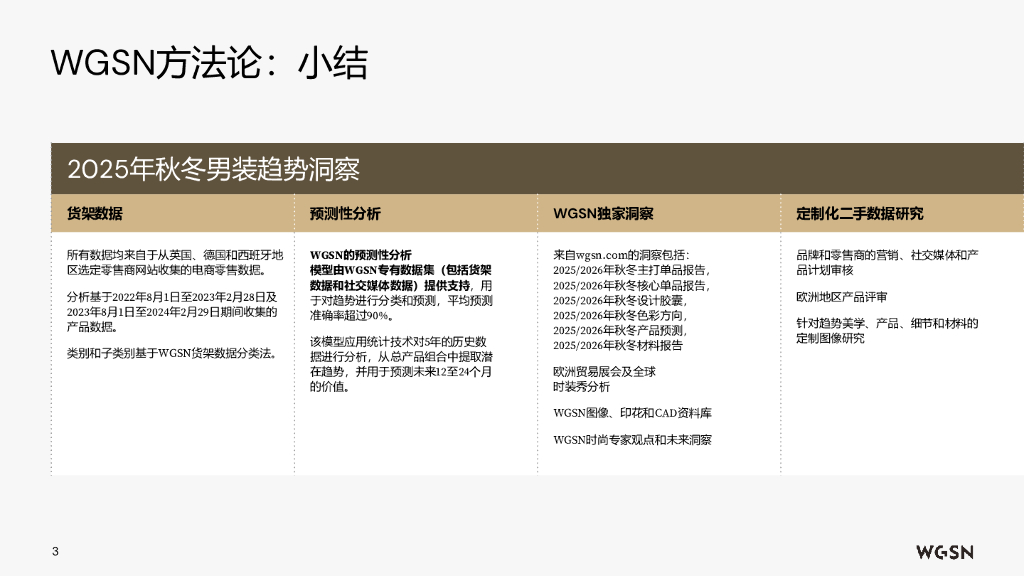This screenshot has width=1024, height=576.
Task: Select paragraph starting '品牌和零售商的营销'
Action: [x=887, y=262]
